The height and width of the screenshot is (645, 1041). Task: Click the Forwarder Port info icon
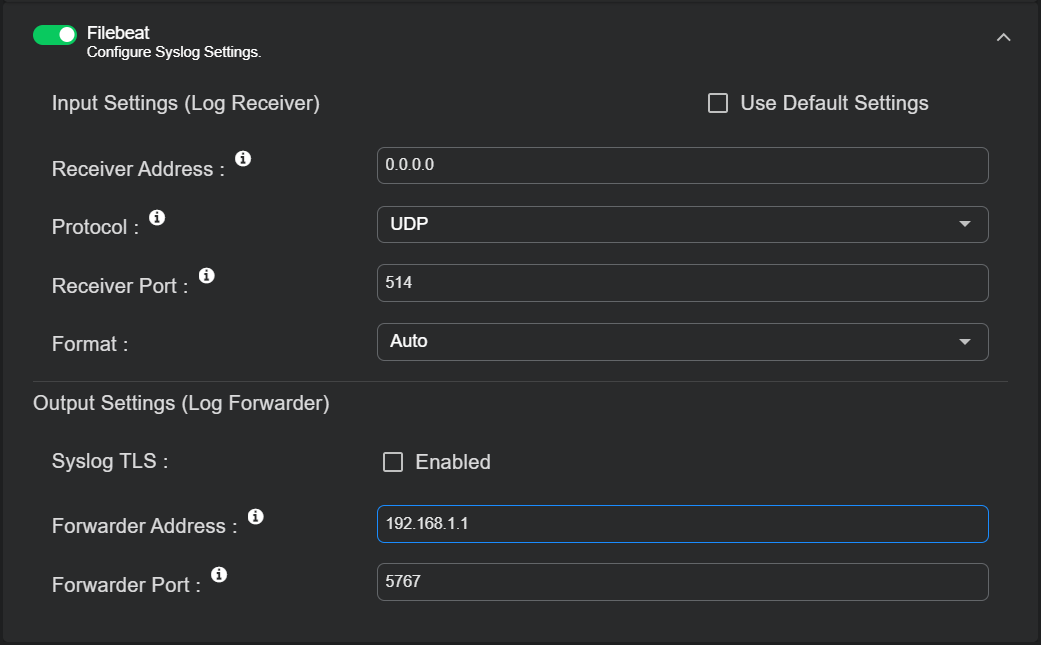[219, 574]
